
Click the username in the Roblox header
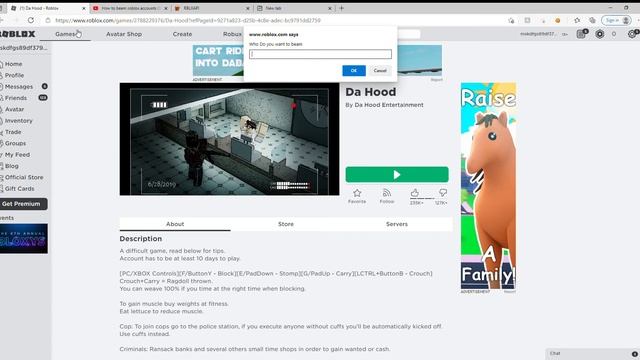537,34
